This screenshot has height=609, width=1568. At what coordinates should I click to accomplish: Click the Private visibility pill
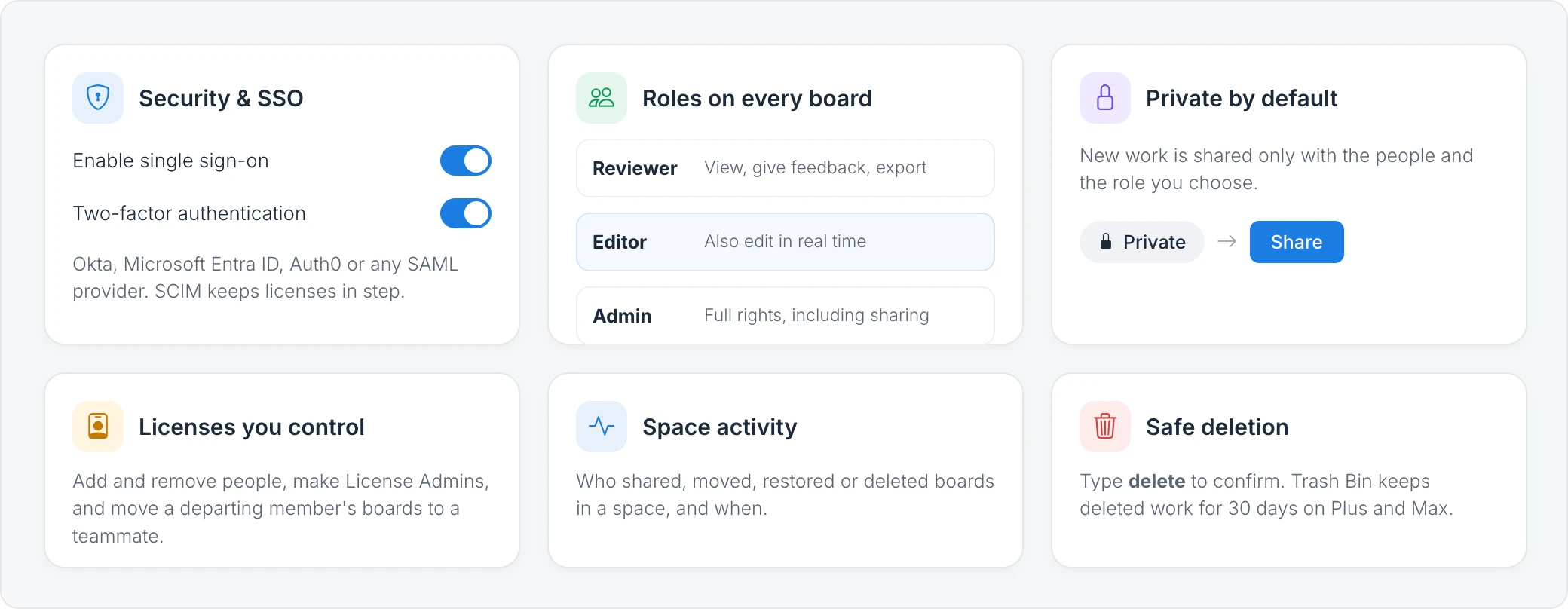(1142, 242)
